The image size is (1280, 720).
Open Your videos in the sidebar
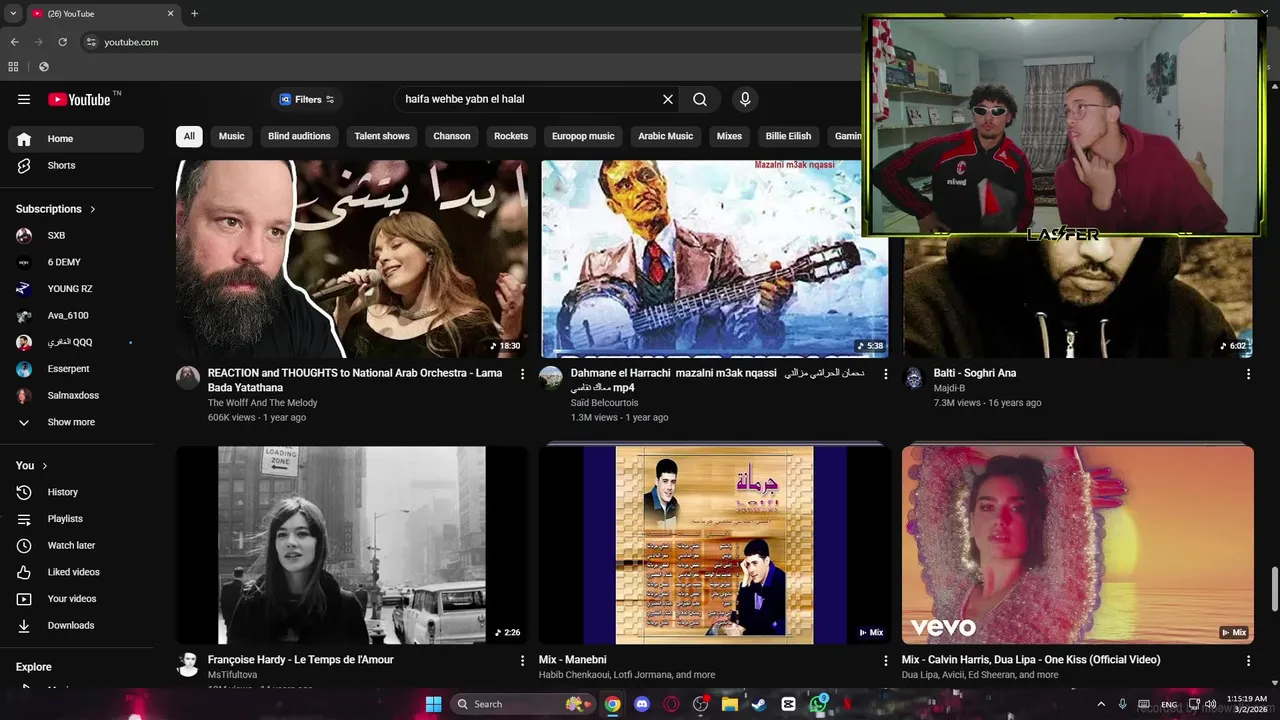76,599
